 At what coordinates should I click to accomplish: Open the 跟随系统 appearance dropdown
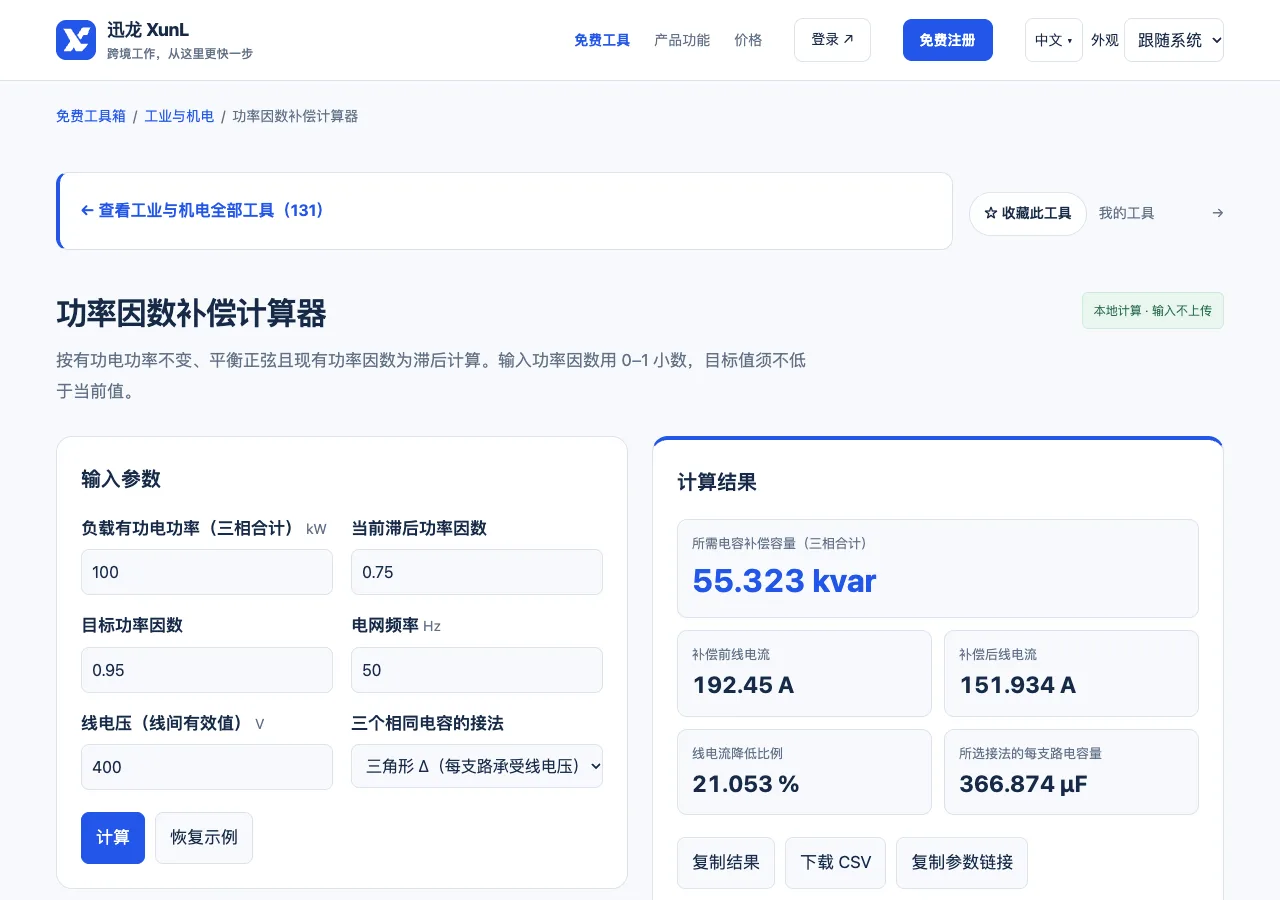click(x=1174, y=40)
